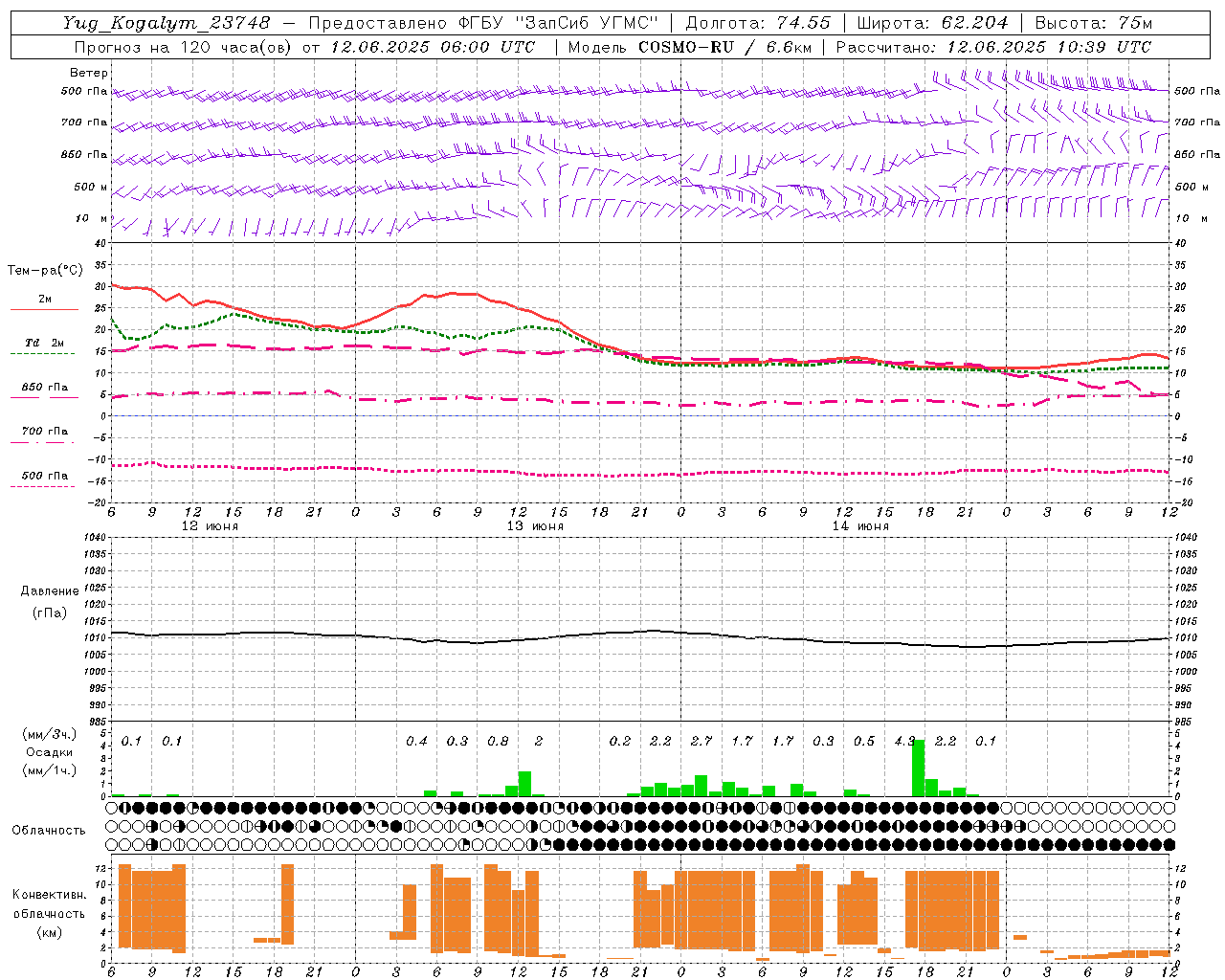This screenshot has height=980, width=1225.
Task: Click the right 985 pressure axis value
Action: tap(1186, 722)
